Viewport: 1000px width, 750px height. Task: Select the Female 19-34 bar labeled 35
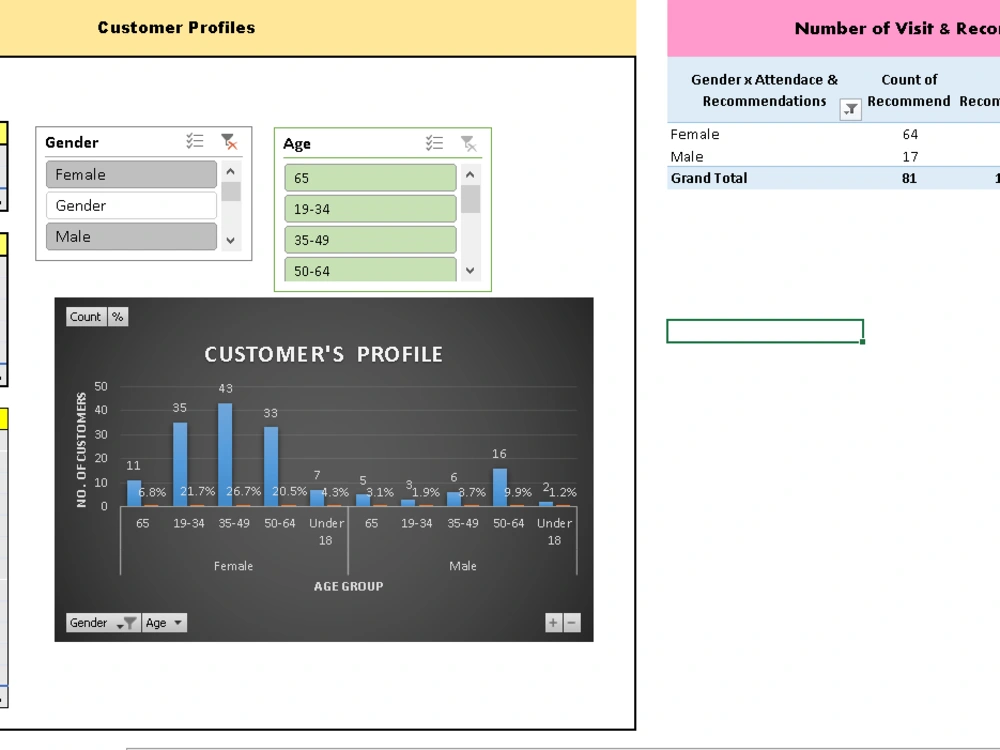180,464
